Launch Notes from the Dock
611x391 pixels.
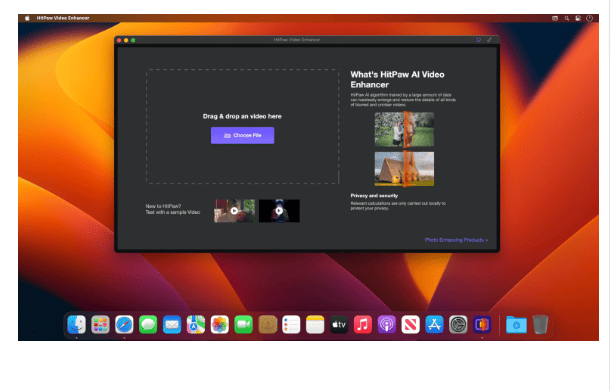(x=315, y=324)
